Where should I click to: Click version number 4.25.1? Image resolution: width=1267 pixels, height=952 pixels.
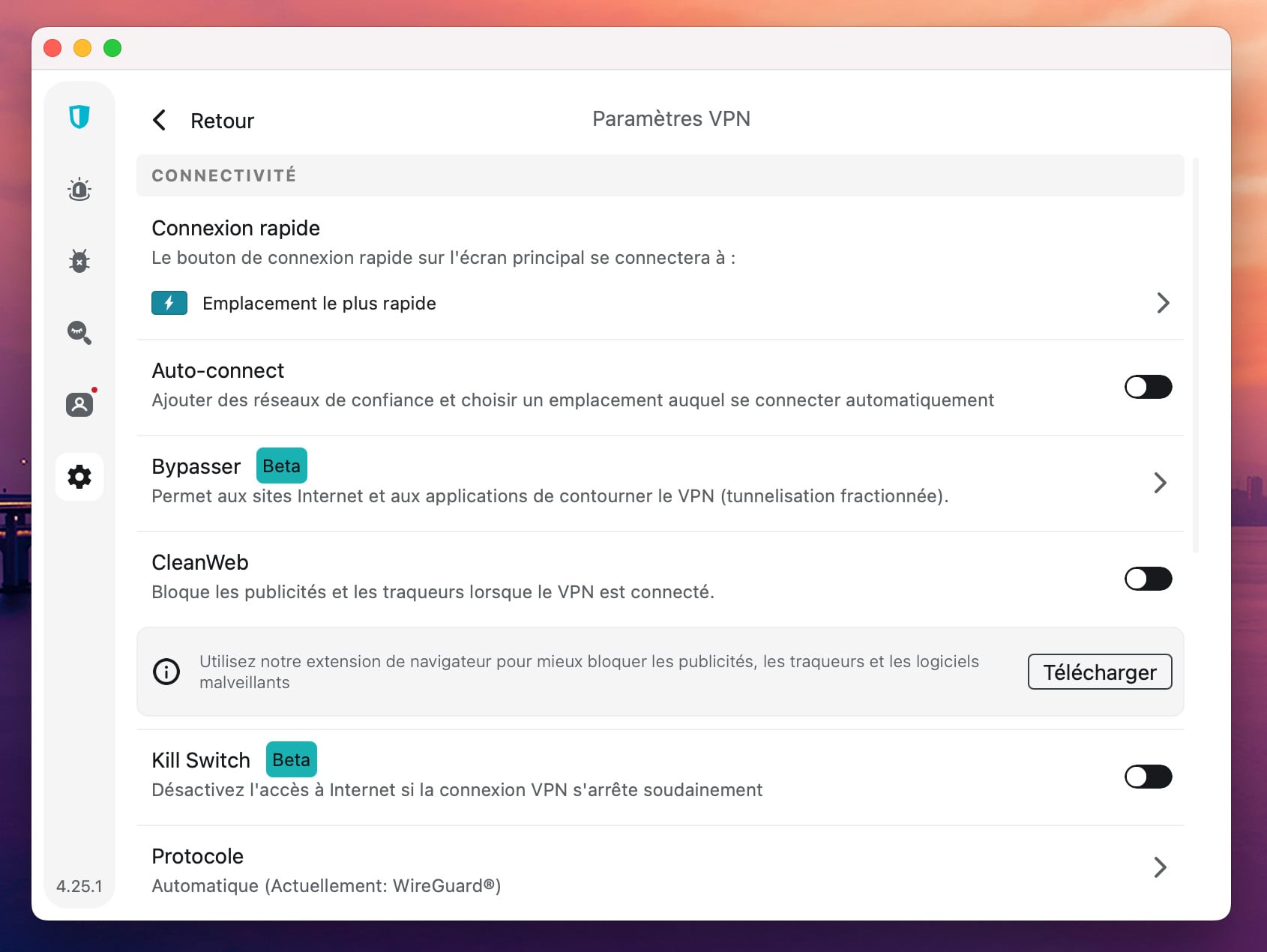tap(79, 886)
